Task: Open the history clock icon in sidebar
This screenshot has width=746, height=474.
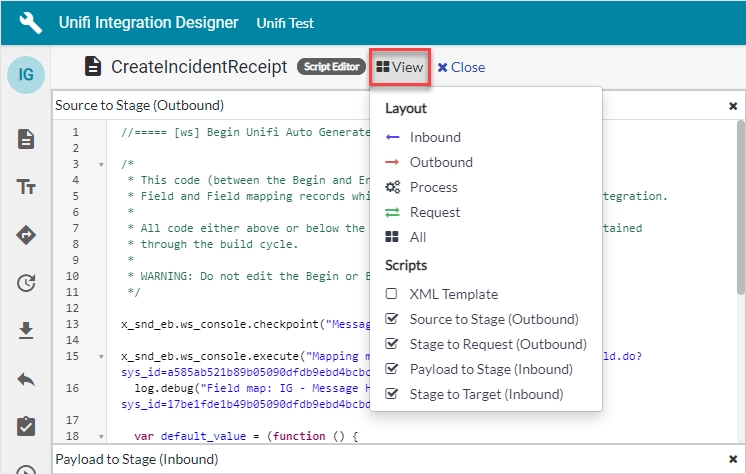Action: (x=26, y=283)
